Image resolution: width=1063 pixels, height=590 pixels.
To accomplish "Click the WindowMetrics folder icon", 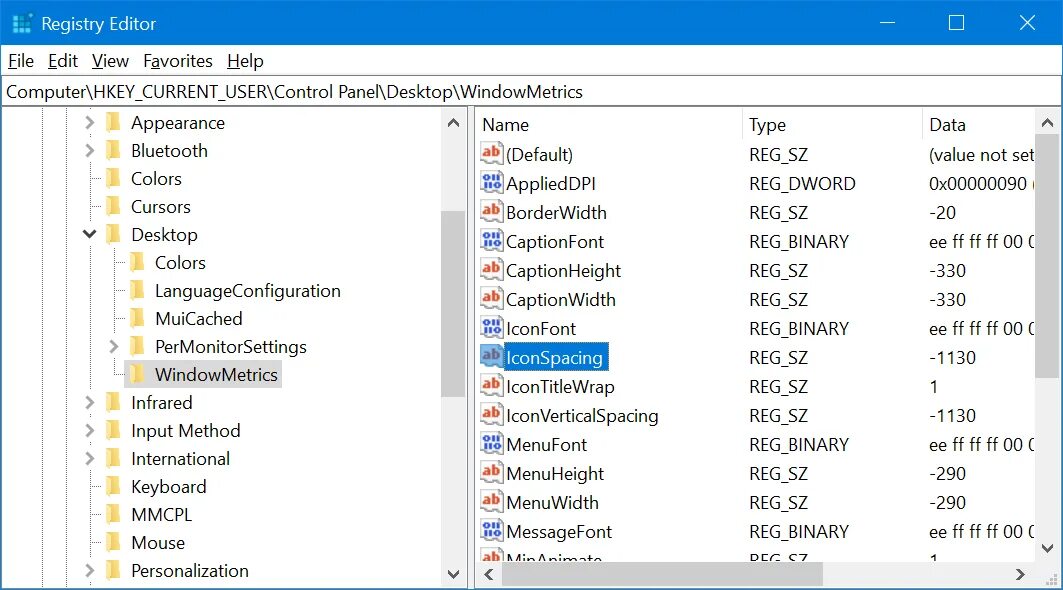I will pos(136,374).
